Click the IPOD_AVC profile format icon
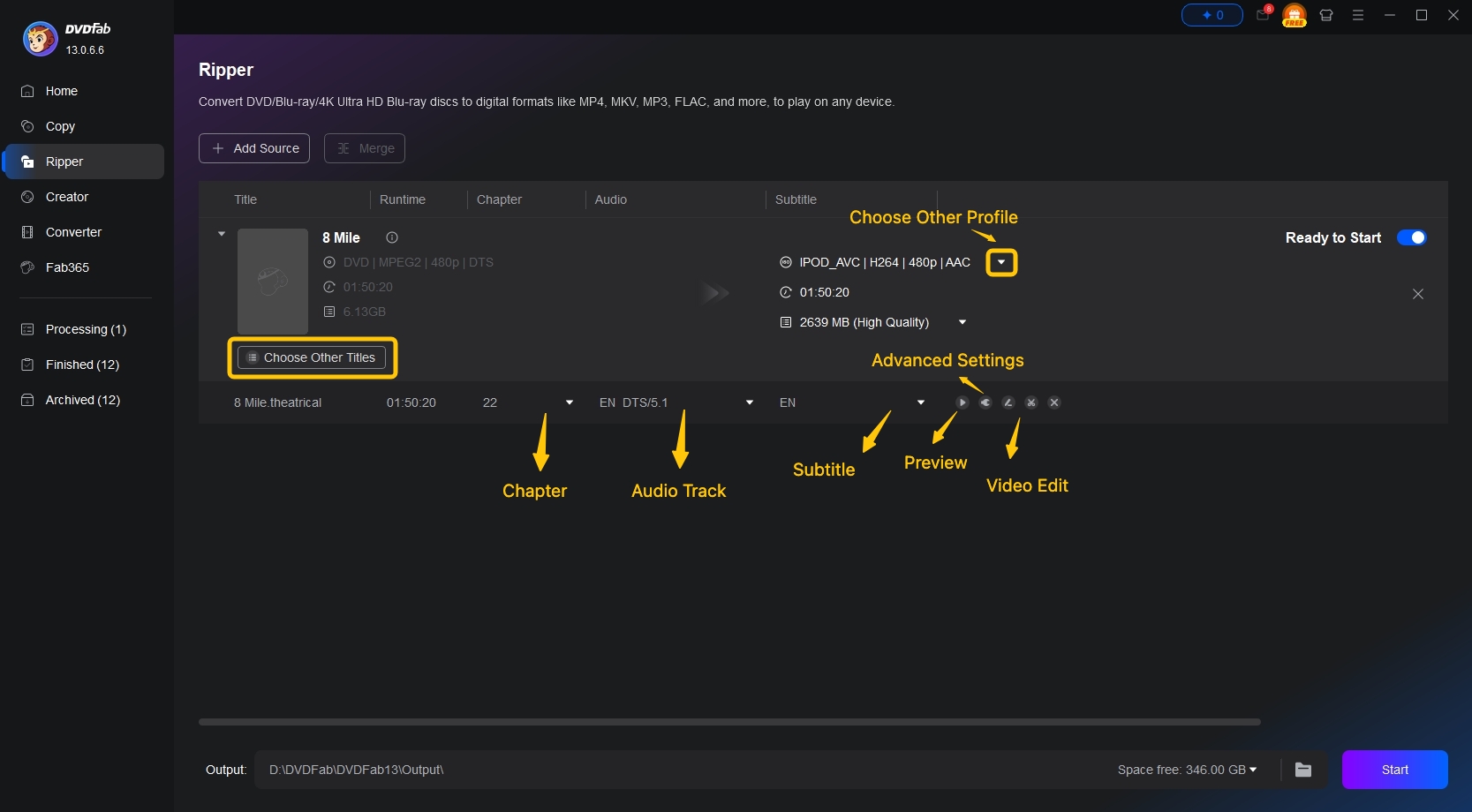 786,262
